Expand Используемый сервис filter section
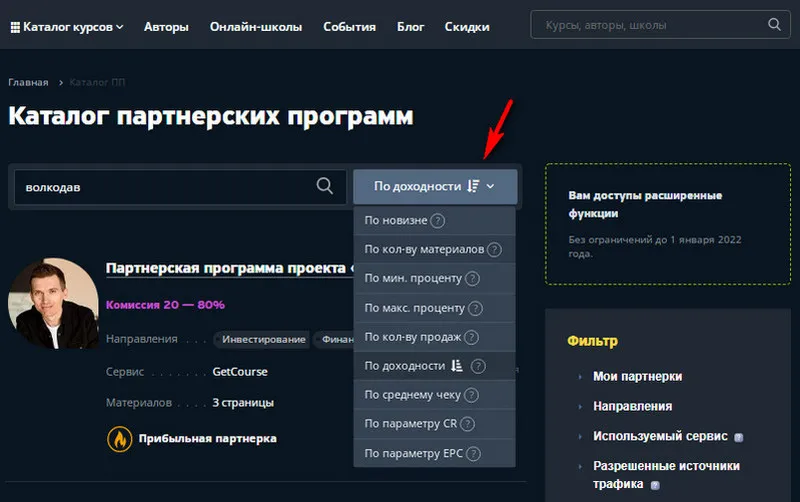The width and height of the screenshot is (800, 502). 661,436
